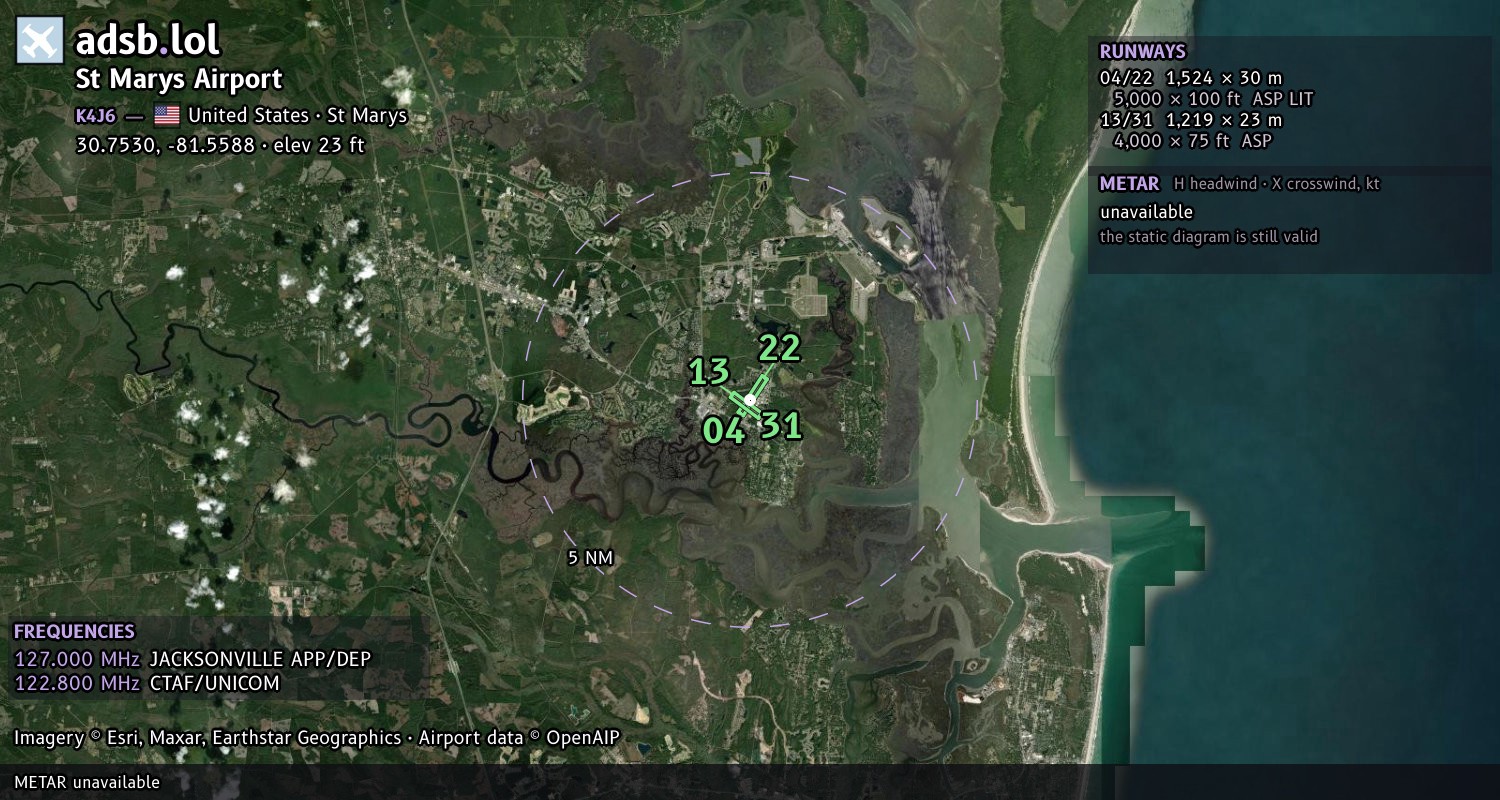Click the "METAR unavailable" status bar message
The width and height of the screenshot is (1500, 800).
(x=87, y=782)
